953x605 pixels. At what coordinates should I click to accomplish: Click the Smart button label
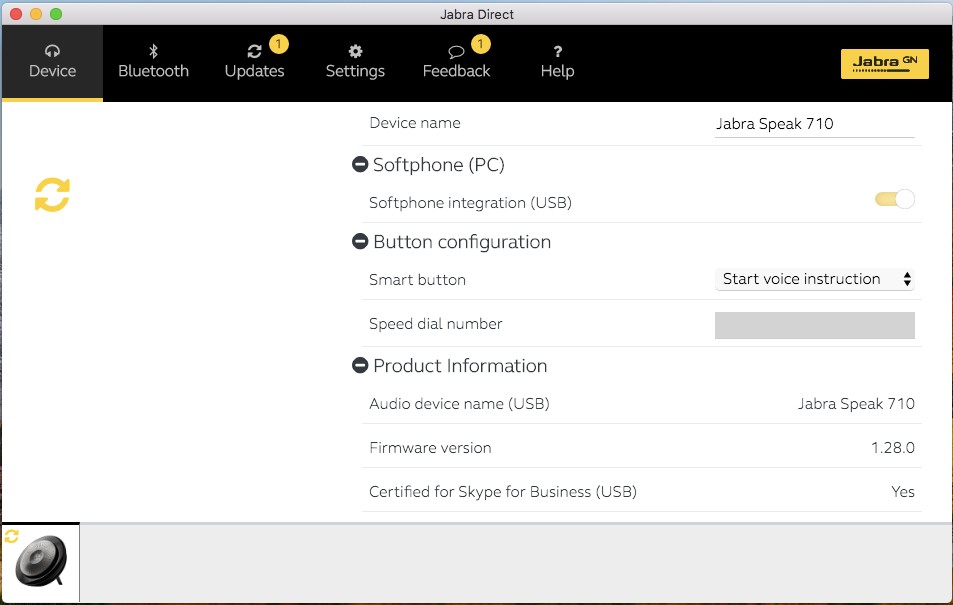point(418,280)
